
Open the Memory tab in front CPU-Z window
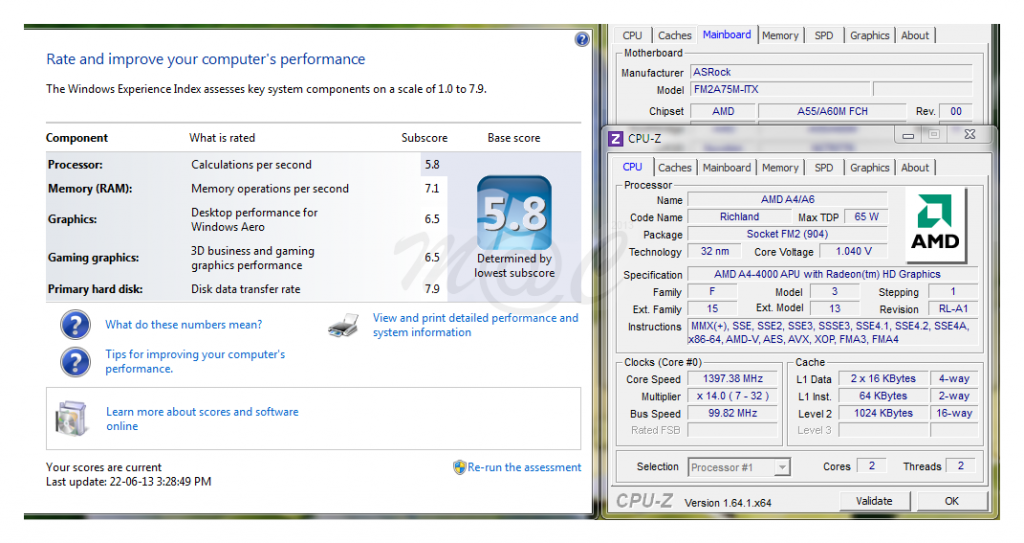coord(780,168)
